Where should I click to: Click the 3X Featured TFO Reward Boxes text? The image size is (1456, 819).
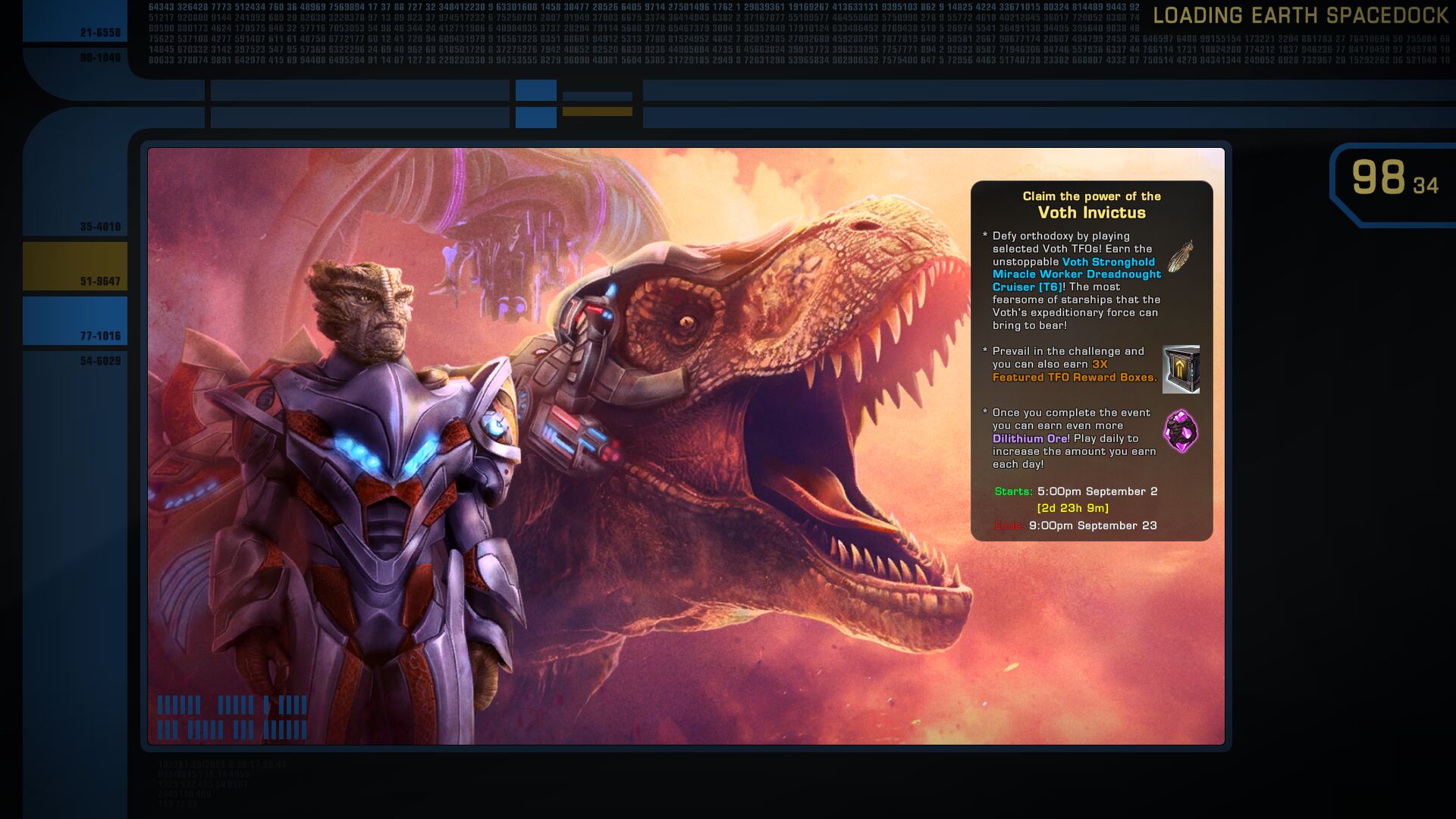1074,377
